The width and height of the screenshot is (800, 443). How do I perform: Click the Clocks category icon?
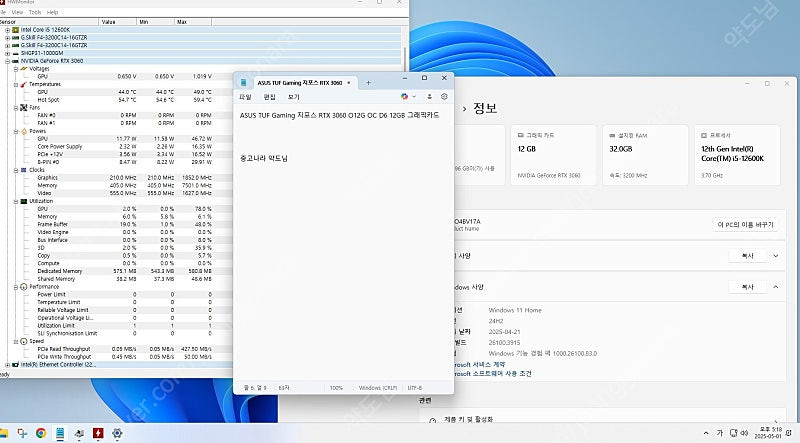[x=23, y=170]
